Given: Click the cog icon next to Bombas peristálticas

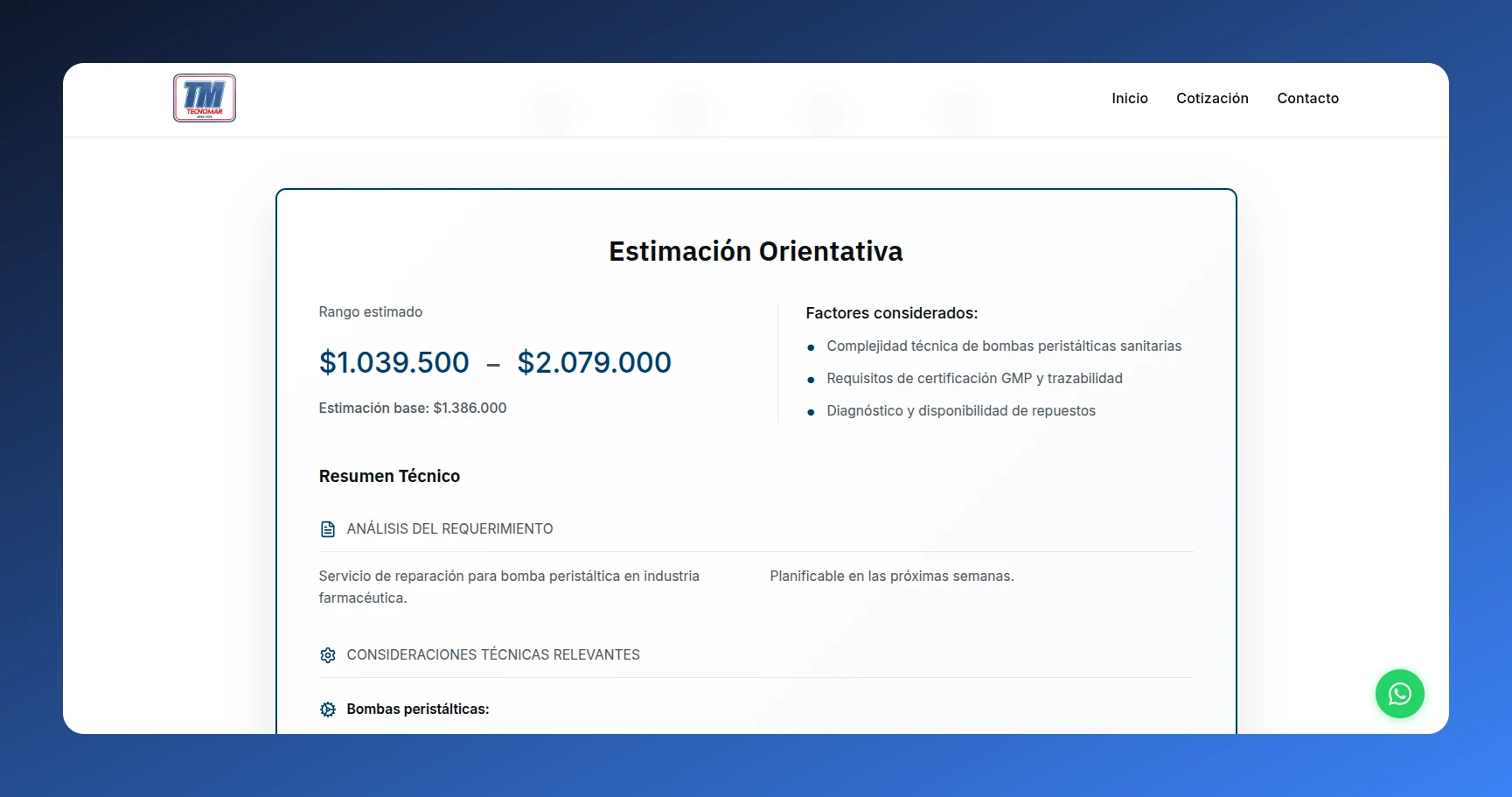Looking at the screenshot, I should [x=328, y=710].
